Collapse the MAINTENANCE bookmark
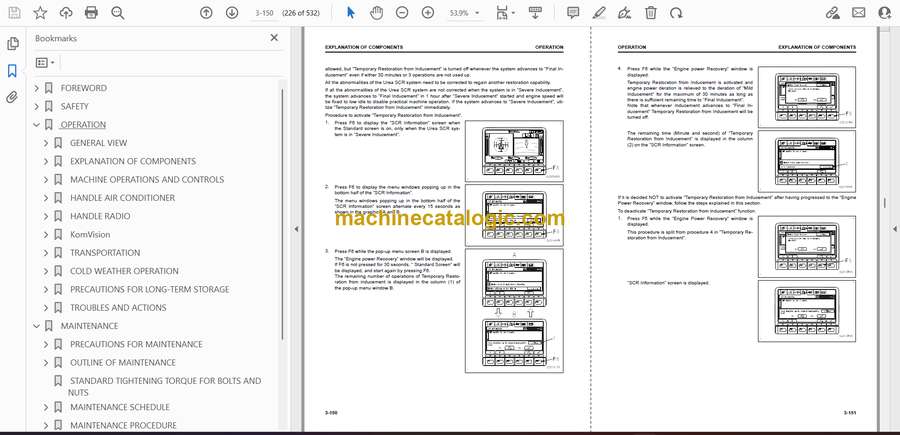This screenshot has height=435, width=900. click(37, 326)
